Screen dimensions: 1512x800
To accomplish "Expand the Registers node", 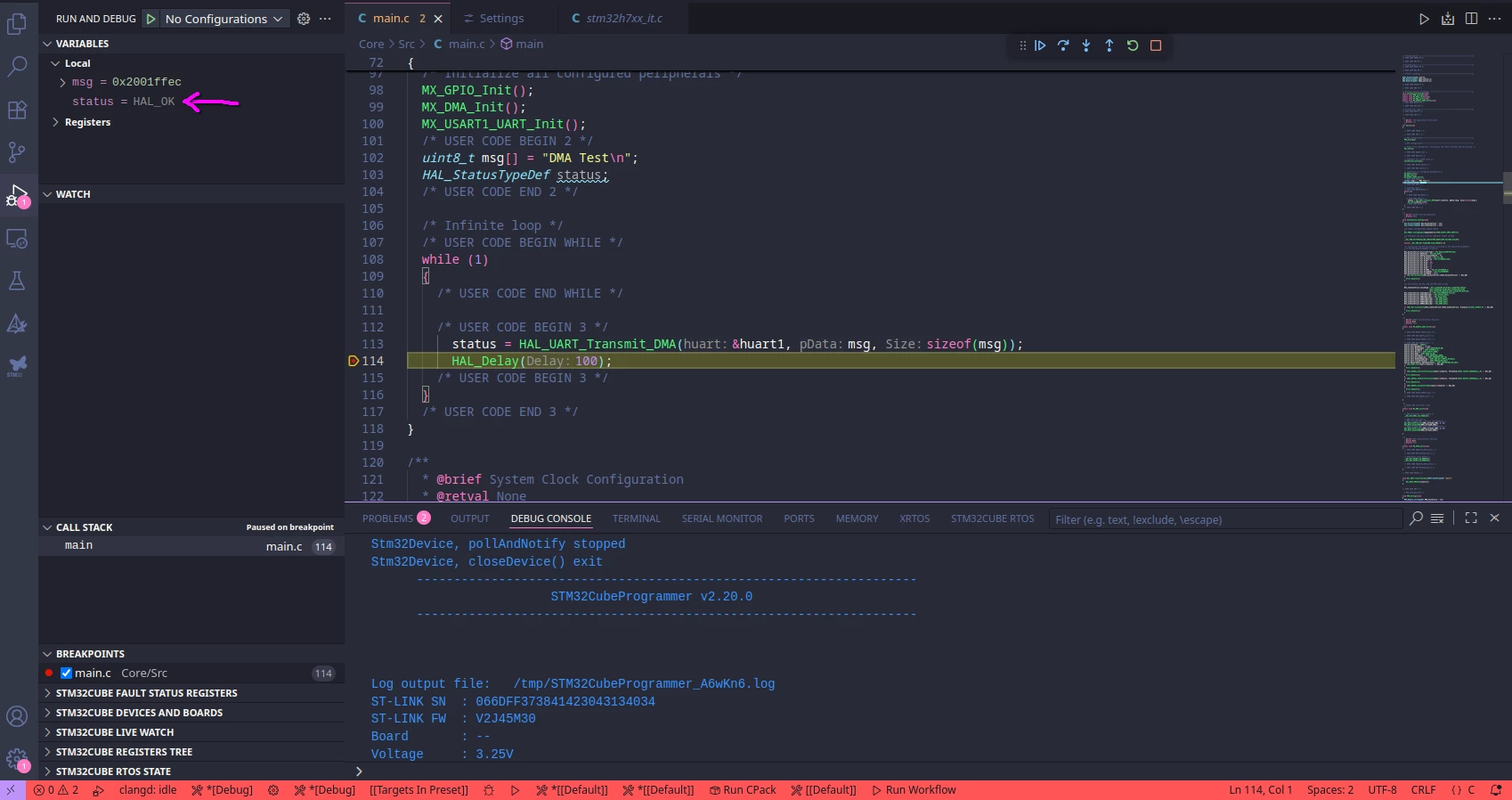I will [x=55, y=122].
